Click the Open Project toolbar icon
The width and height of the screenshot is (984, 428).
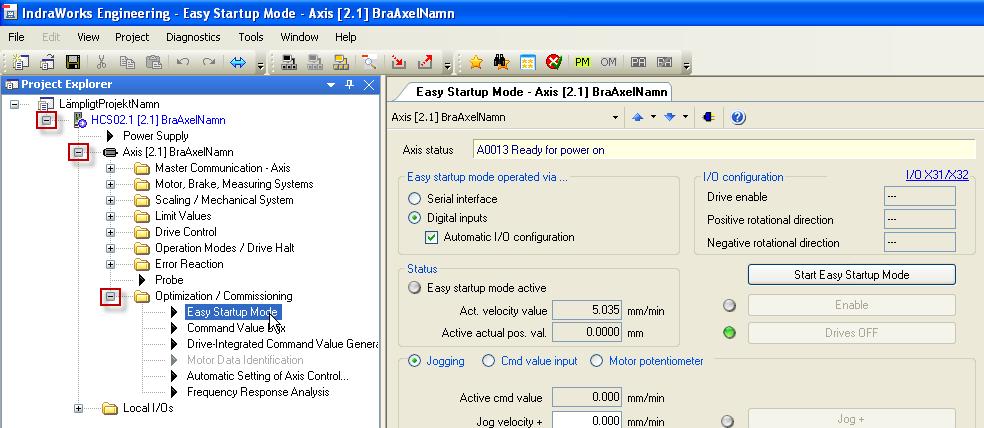pyautogui.click(x=48, y=62)
